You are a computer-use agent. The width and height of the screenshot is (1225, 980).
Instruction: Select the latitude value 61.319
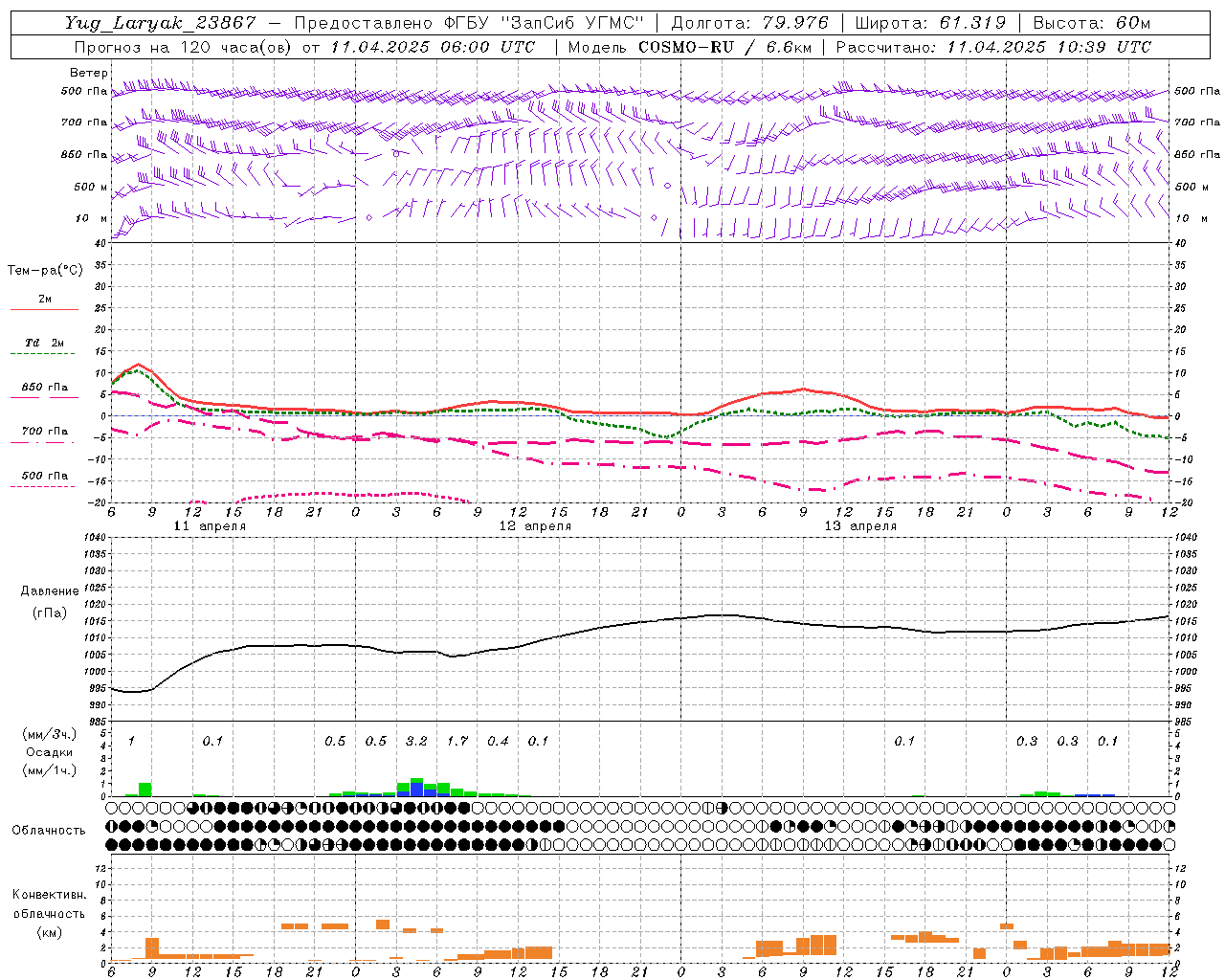[971, 23]
